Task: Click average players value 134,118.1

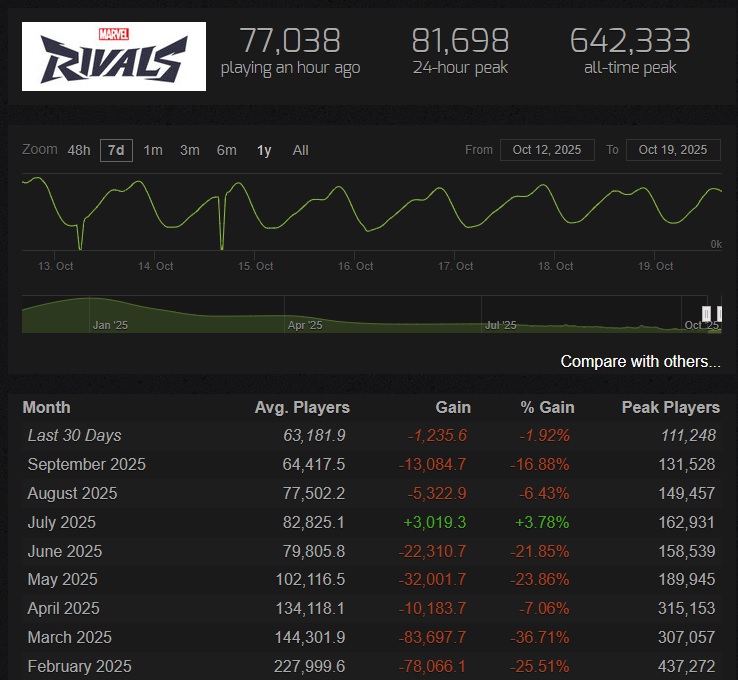Action: coord(310,608)
